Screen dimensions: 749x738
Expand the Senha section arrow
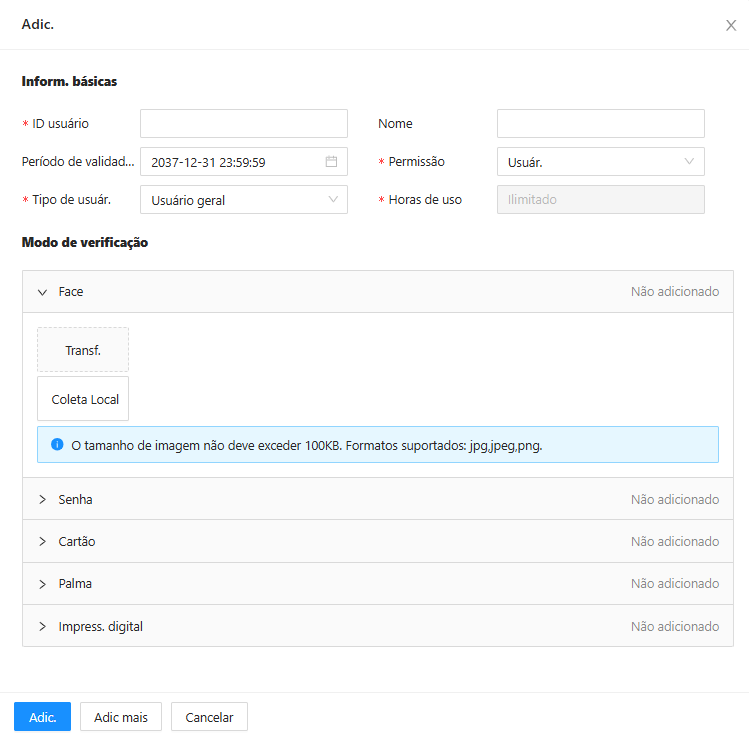point(43,499)
